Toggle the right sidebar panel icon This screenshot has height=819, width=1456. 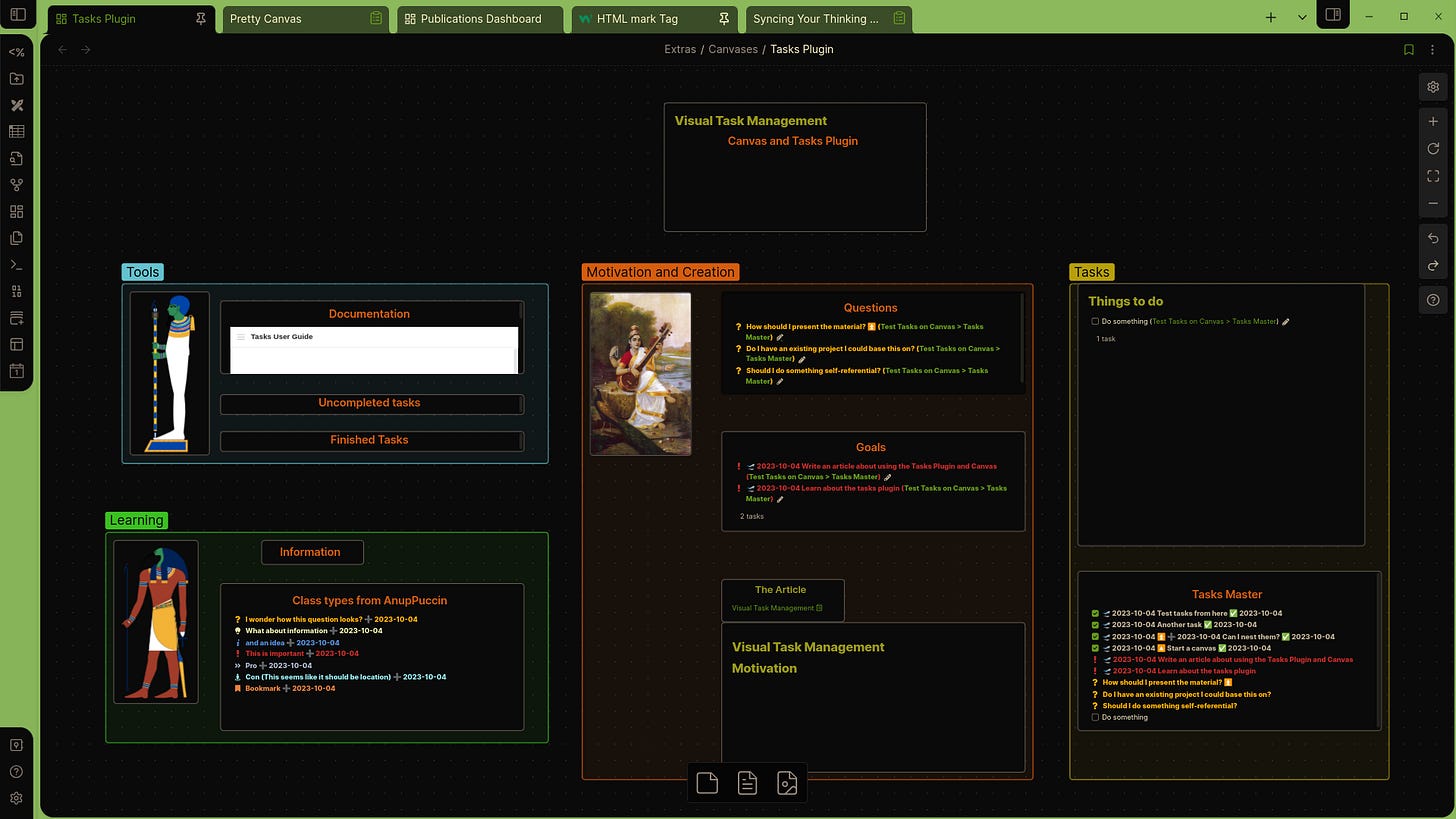pos(1333,15)
